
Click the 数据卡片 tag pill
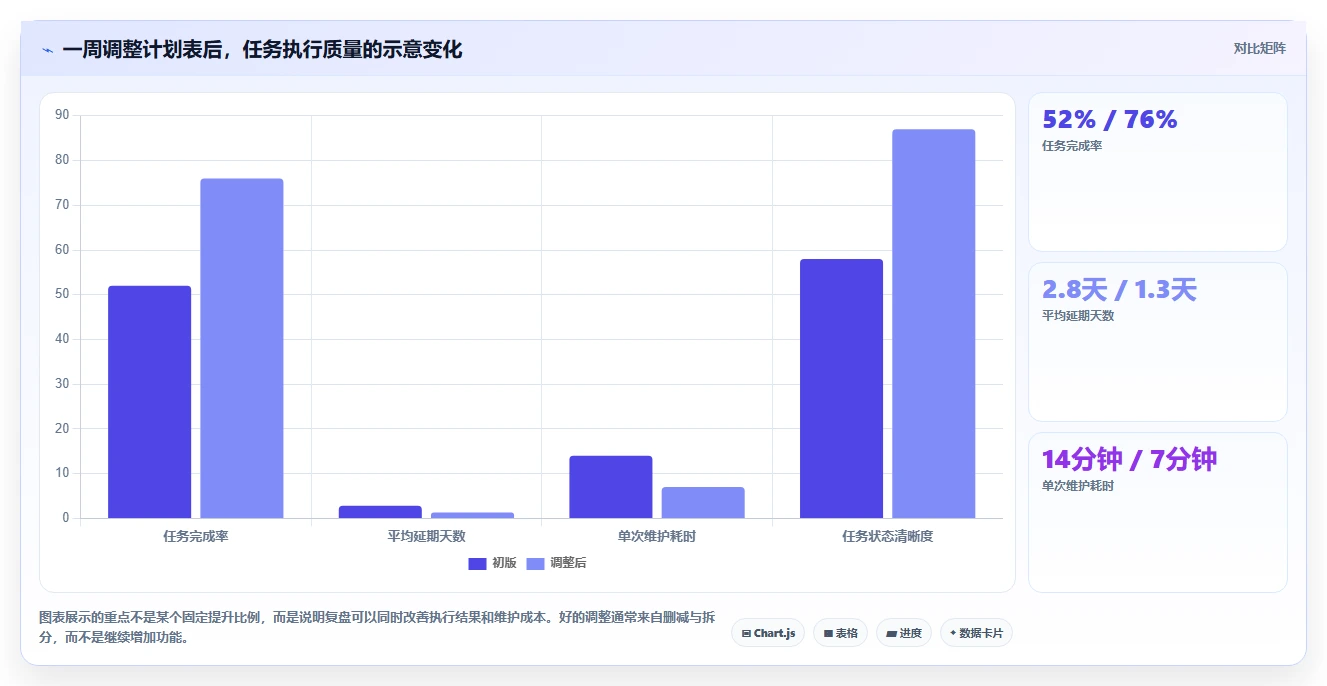pos(976,633)
